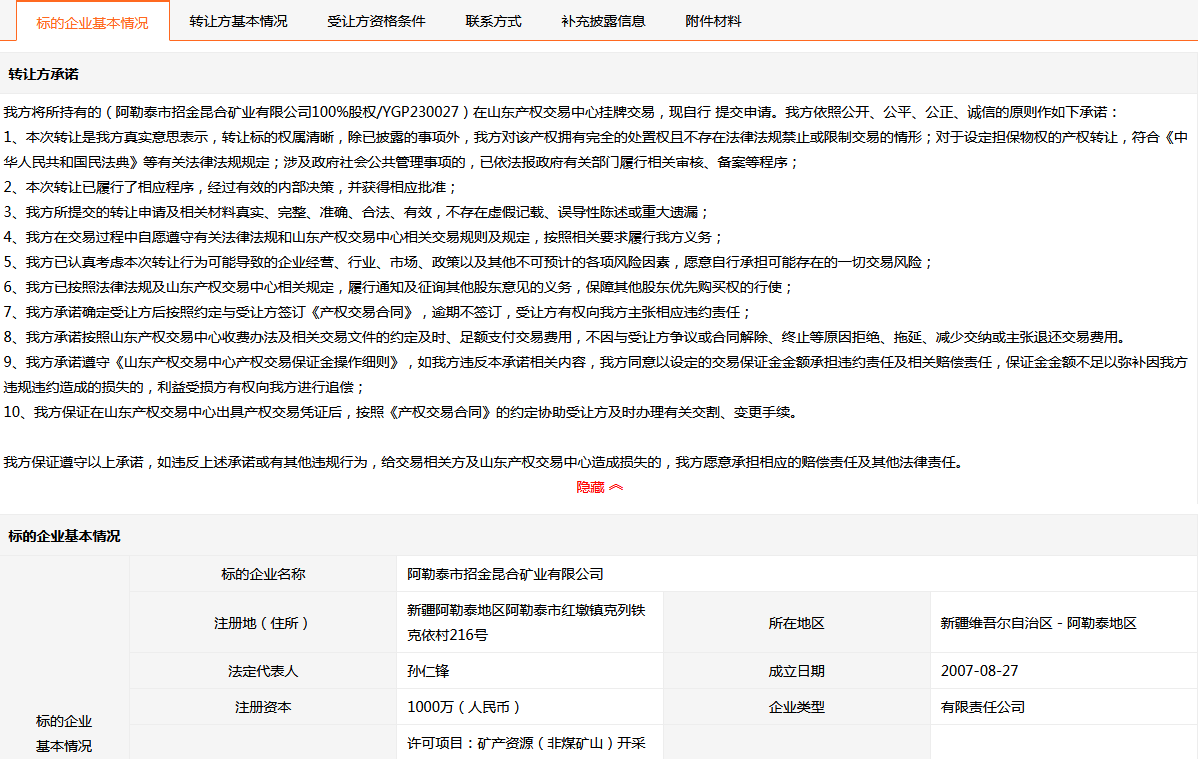Click the 法定代表人 label cell

(x=263, y=671)
